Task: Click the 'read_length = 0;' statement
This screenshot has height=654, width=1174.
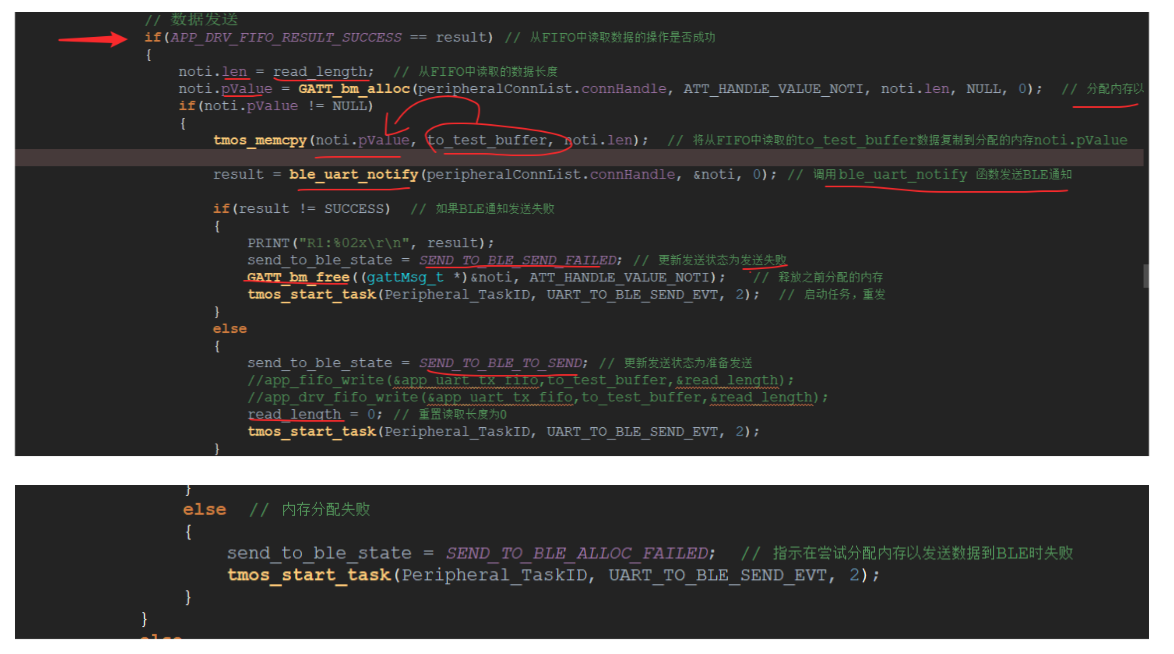Action: 315,415
